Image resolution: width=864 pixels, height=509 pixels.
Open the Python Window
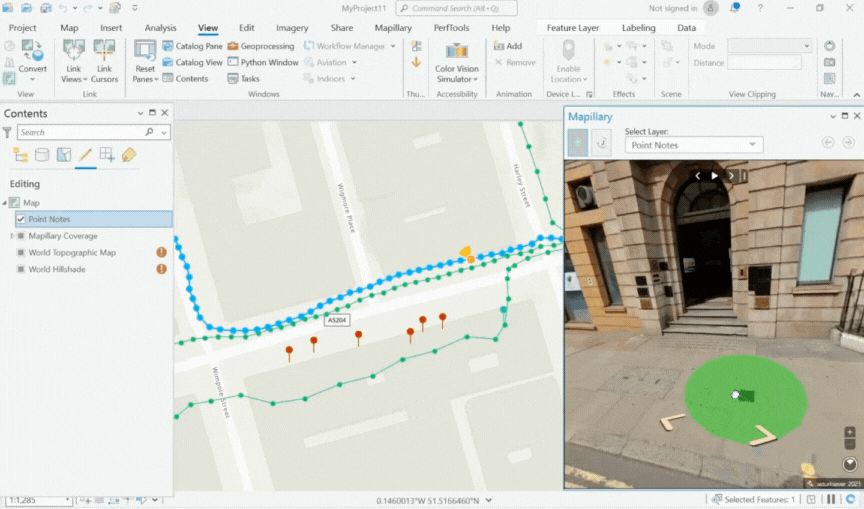[263, 62]
